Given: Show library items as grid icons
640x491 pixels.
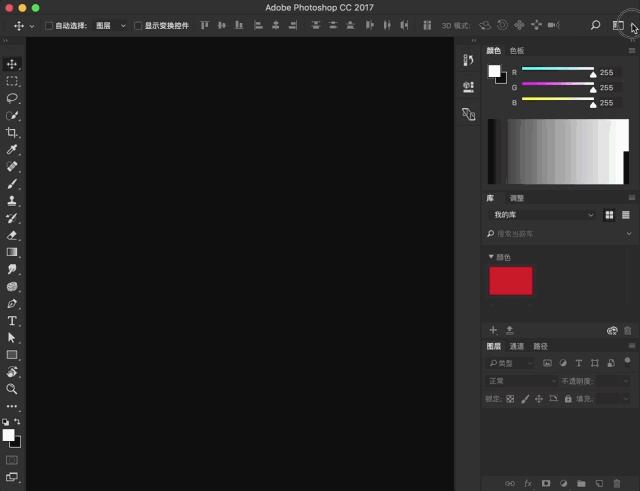Looking at the screenshot, I should (609, 215).
